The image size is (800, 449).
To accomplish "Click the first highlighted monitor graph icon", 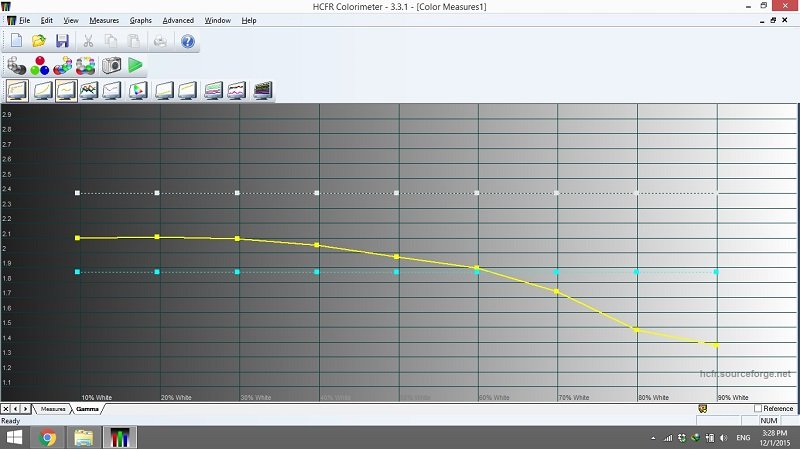I will 17,91.
